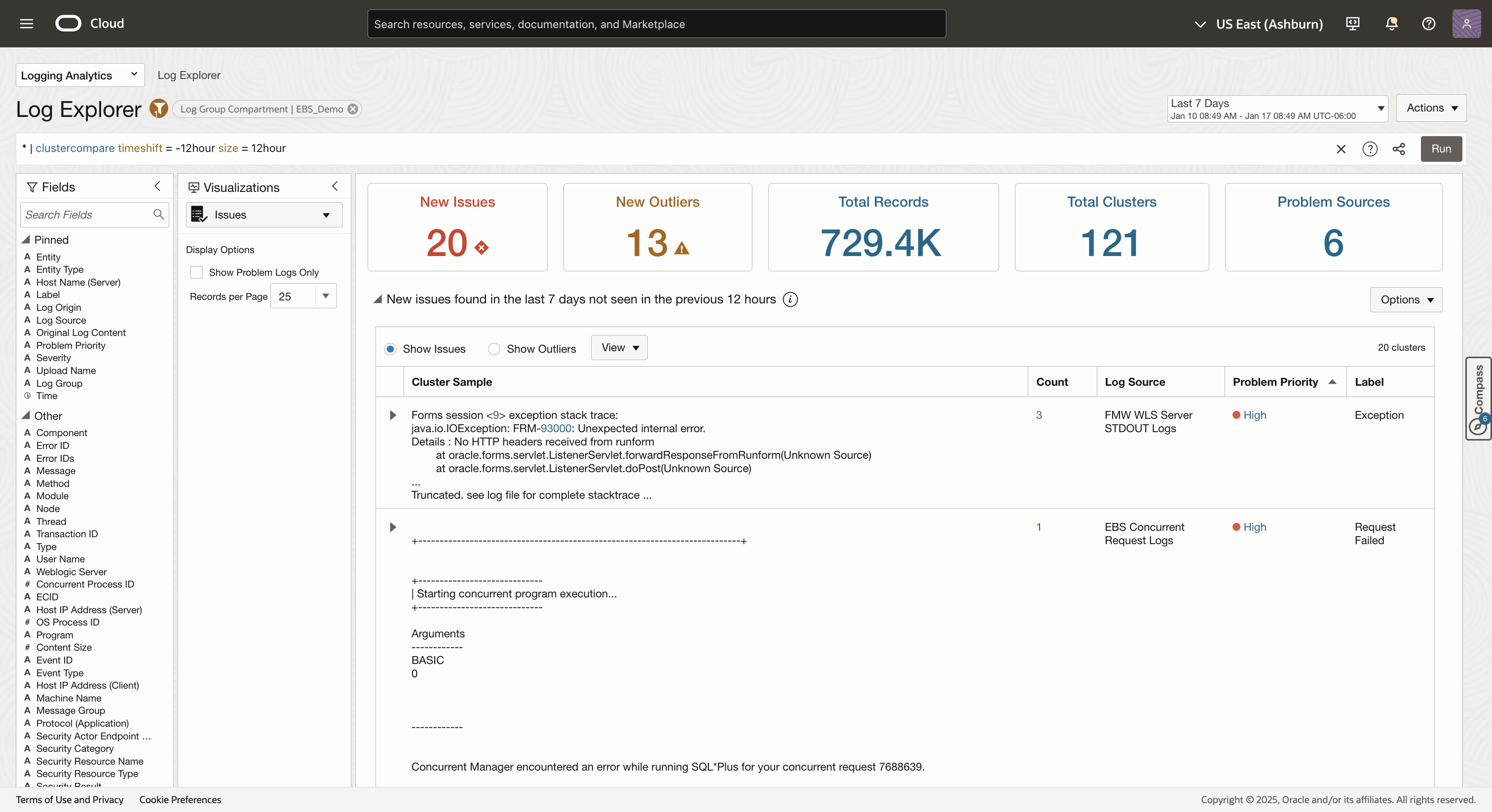
Task: Open the help question mark icon in header
Action: tap(1428, 24)
